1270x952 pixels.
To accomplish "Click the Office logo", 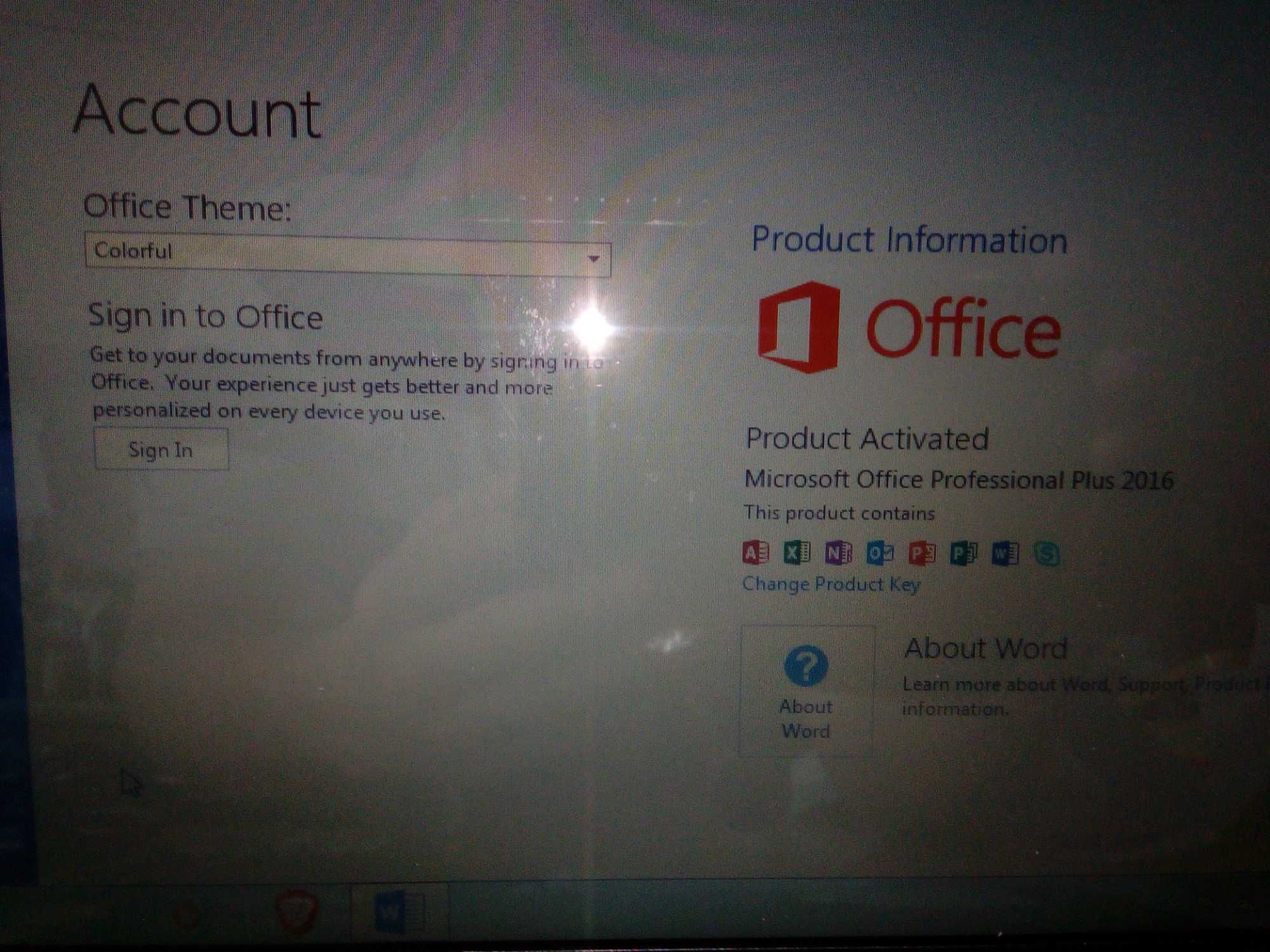I will (909, 328).
